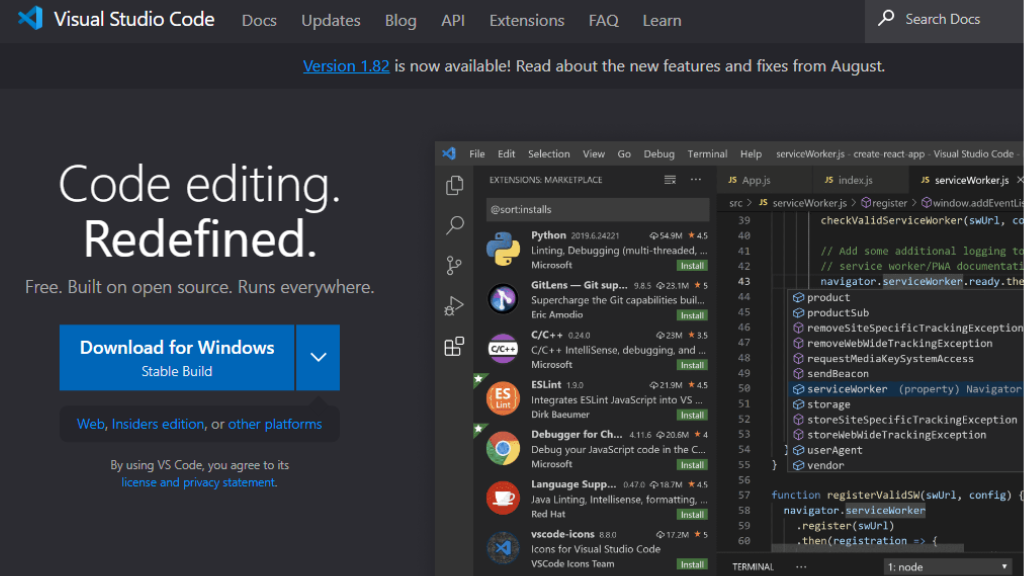Click the C/C++ extension icon

click(503, 349)
